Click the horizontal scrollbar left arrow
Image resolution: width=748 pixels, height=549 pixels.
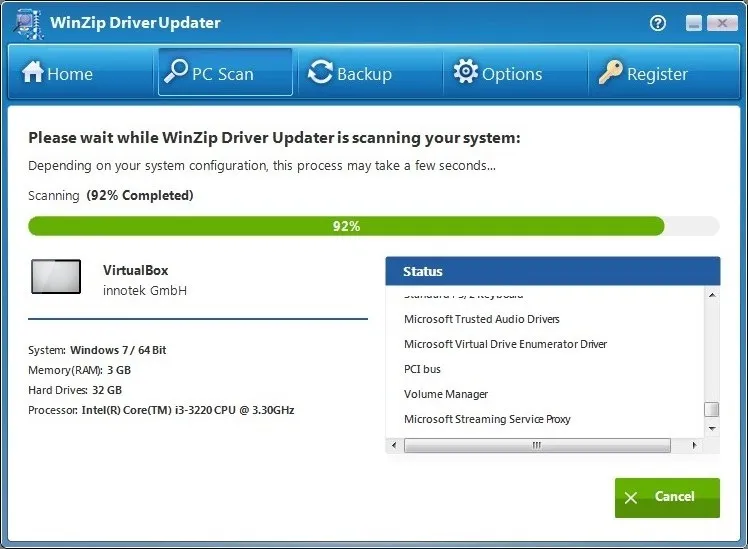[394, 445]
